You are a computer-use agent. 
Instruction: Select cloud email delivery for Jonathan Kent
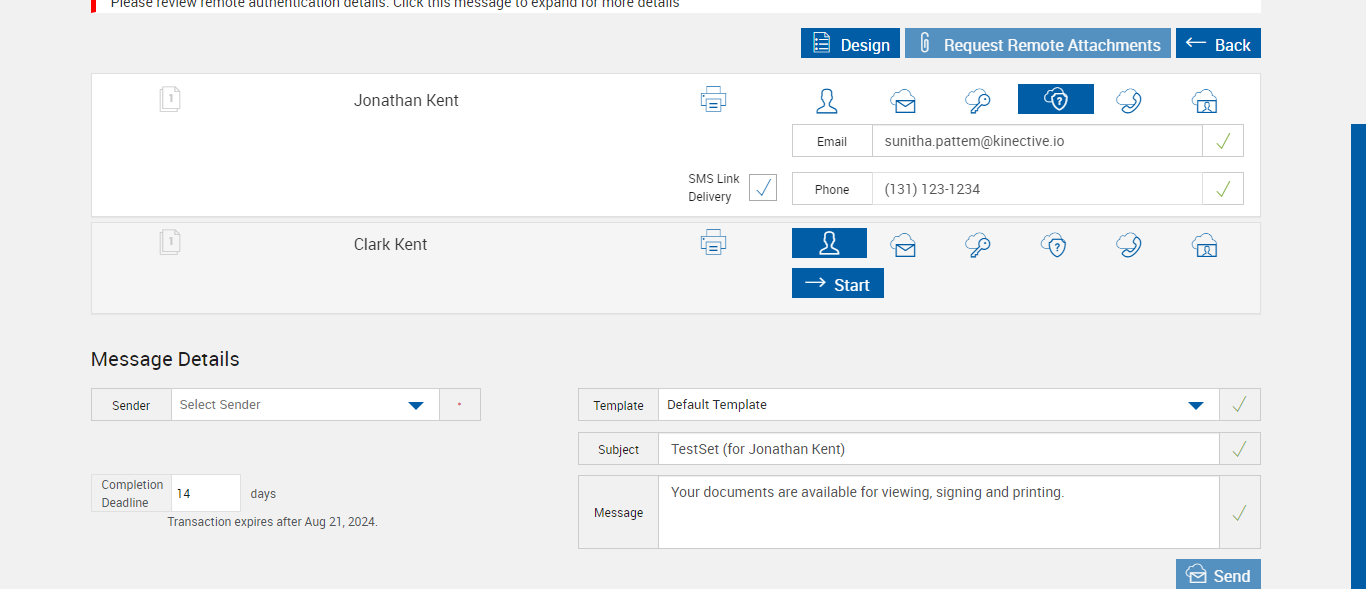(903, 100)
